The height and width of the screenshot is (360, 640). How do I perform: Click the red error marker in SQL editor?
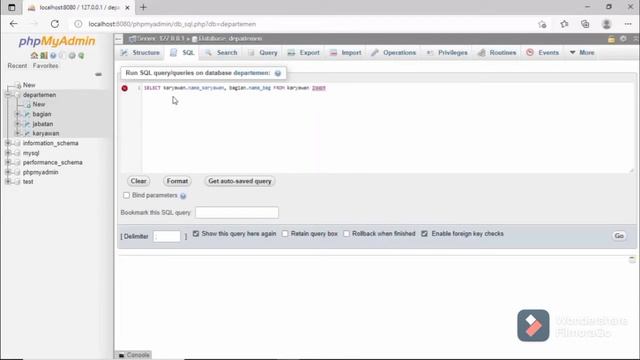tap(124, 88)
